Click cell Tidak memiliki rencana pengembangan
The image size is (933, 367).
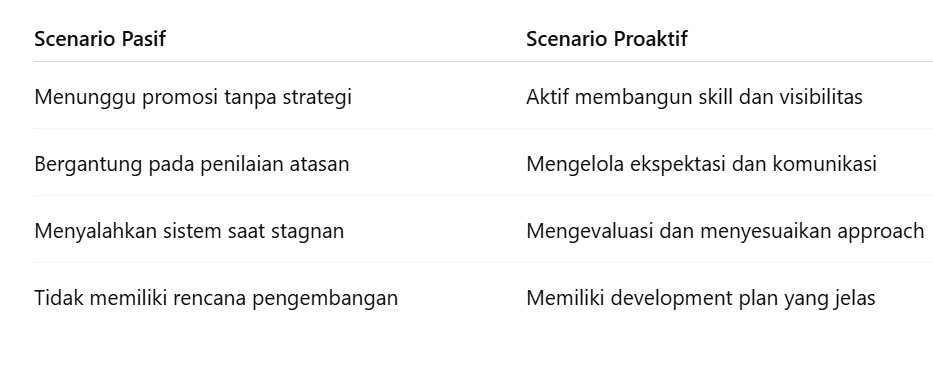[x=216, y=298]
